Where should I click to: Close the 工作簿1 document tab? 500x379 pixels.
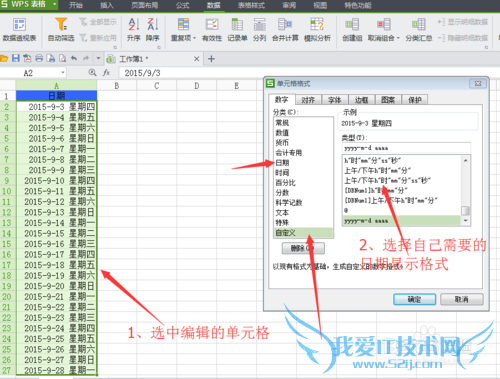point(197,59)
